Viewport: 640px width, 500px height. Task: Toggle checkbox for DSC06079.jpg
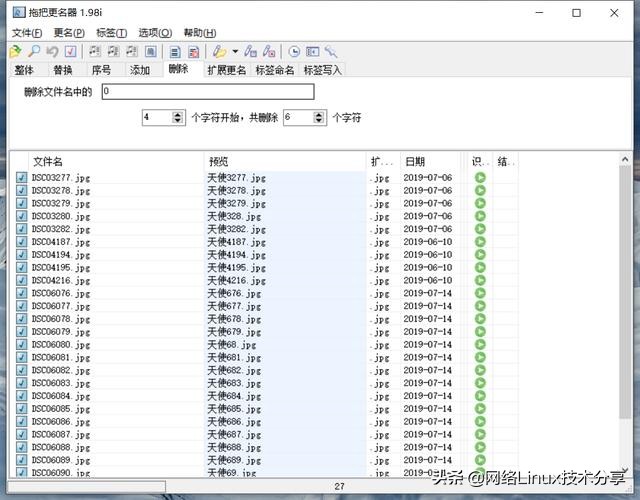[x=21, y=331]
